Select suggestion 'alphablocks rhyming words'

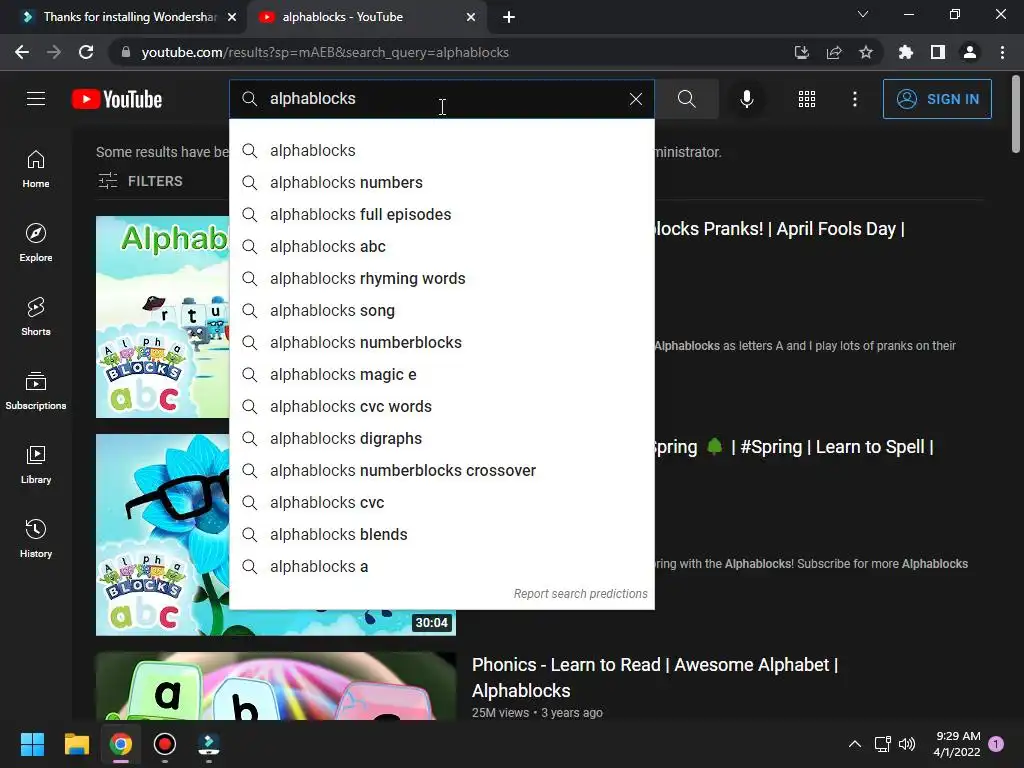coord(441,278)
